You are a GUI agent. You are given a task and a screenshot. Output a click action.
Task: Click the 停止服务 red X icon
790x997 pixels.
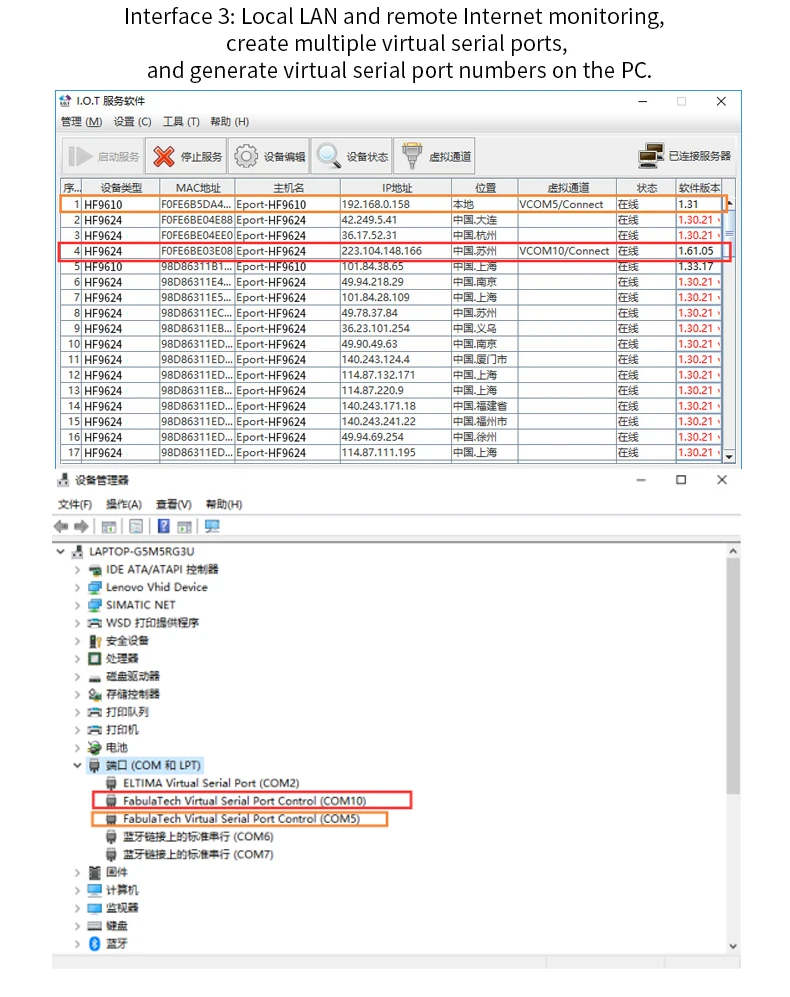click(163, 156)
